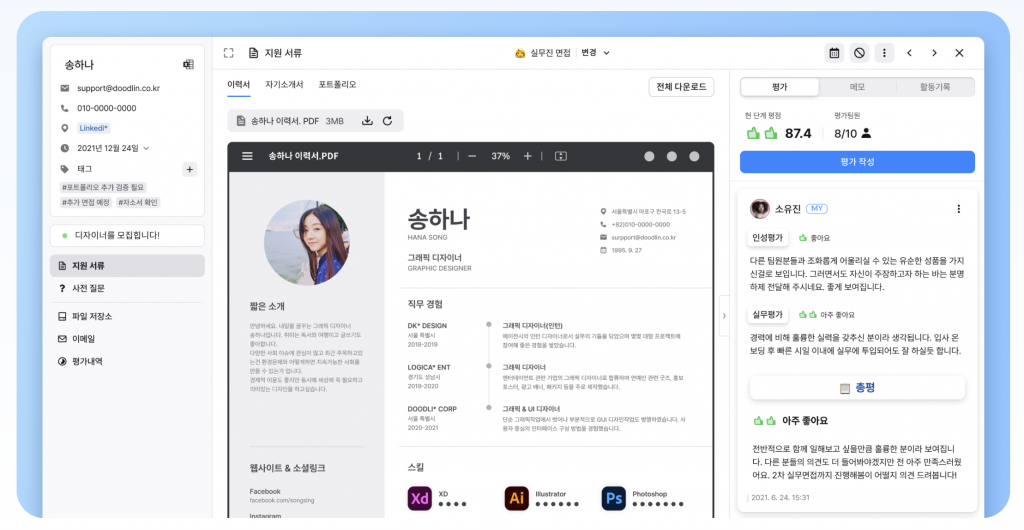Download 송하나 이력서 PDF file icon
The image size is (1024, 530).
pos(367,121)
